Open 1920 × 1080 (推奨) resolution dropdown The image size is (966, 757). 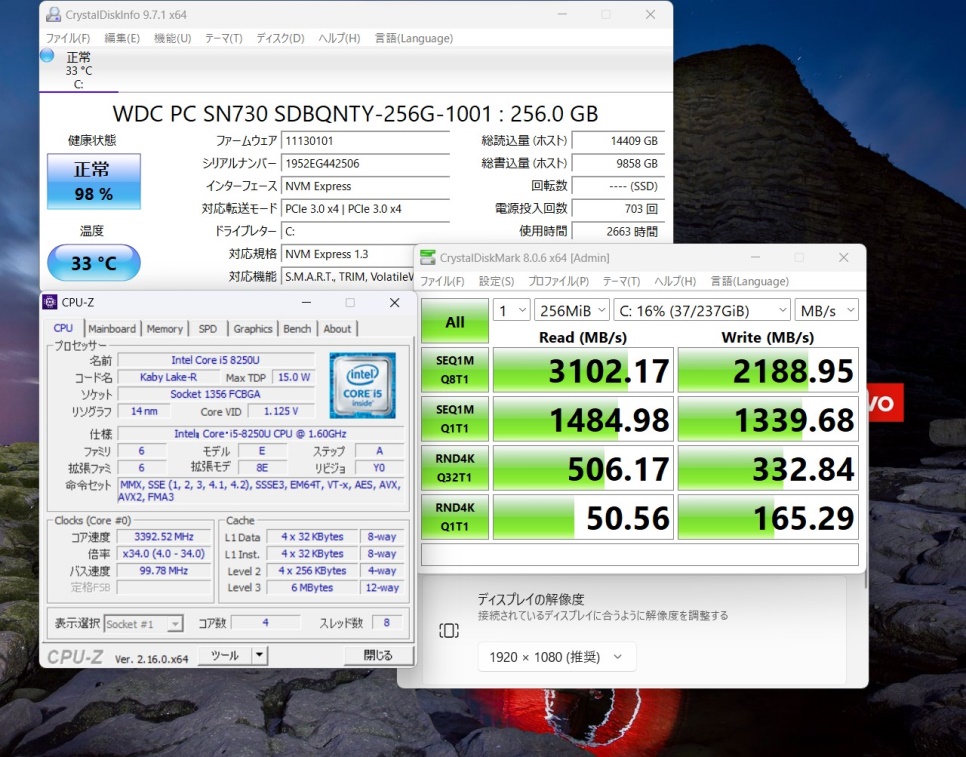click(x=556, y=657)
